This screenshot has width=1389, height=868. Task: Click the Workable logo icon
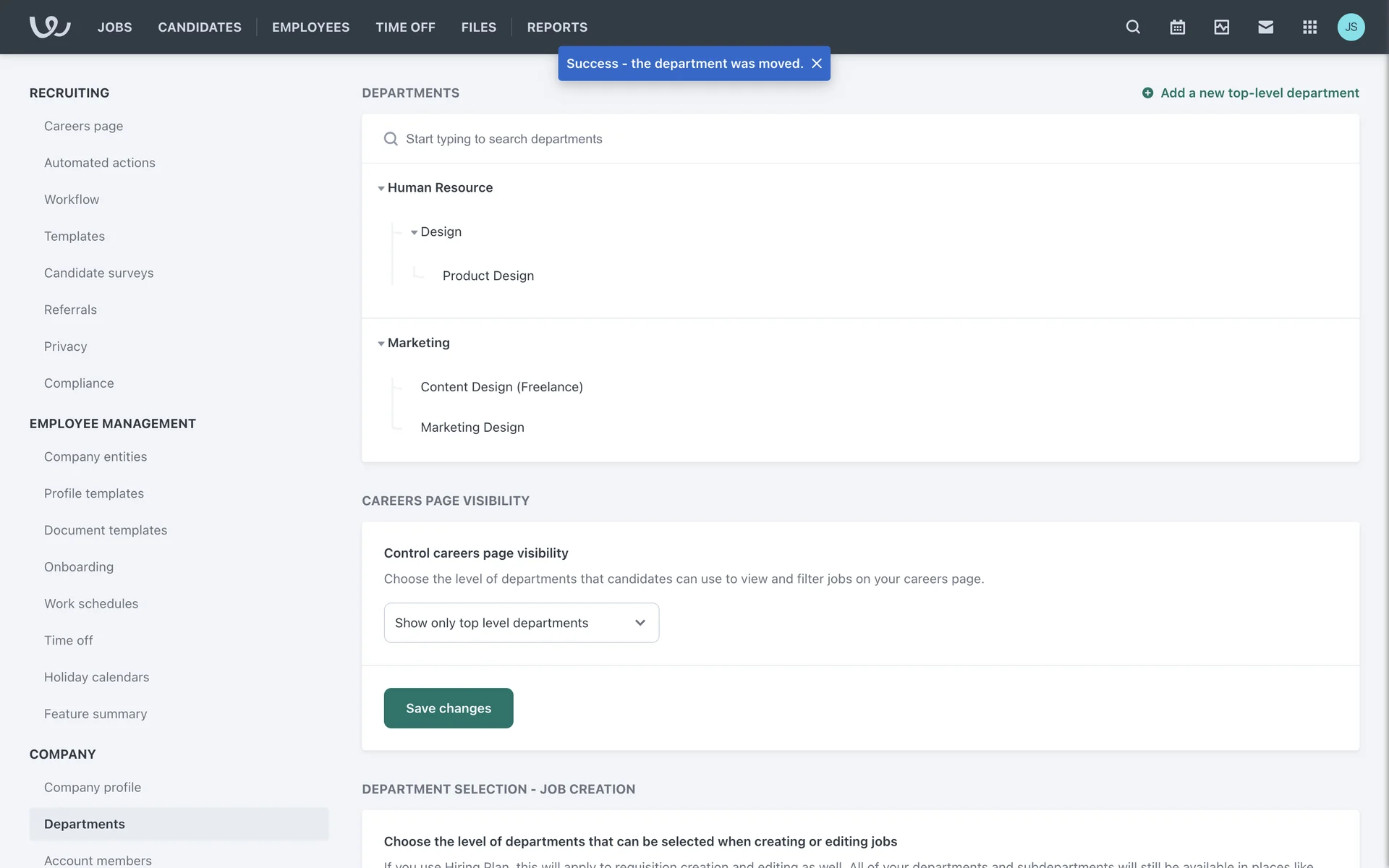49,27
